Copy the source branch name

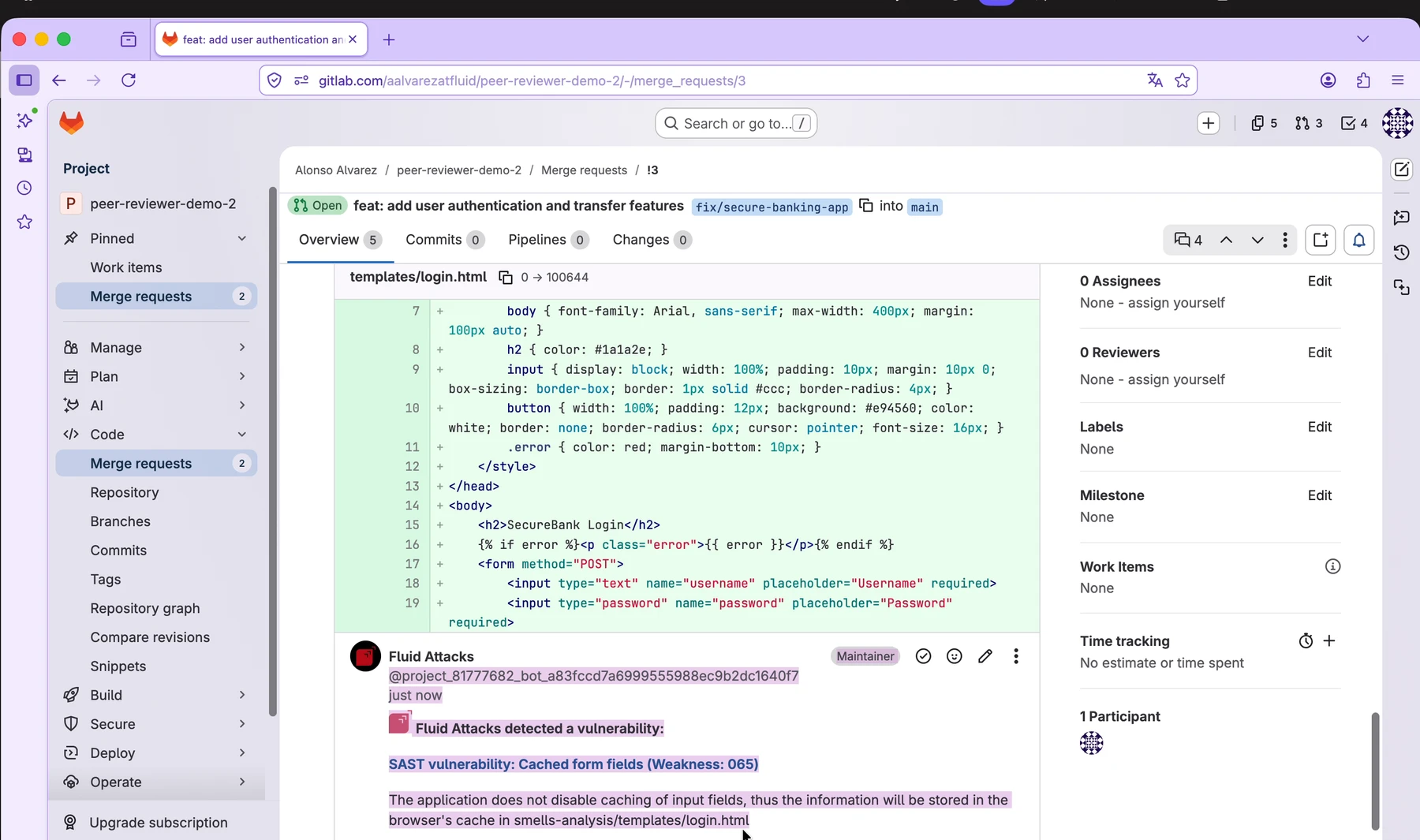pos(865,206)
